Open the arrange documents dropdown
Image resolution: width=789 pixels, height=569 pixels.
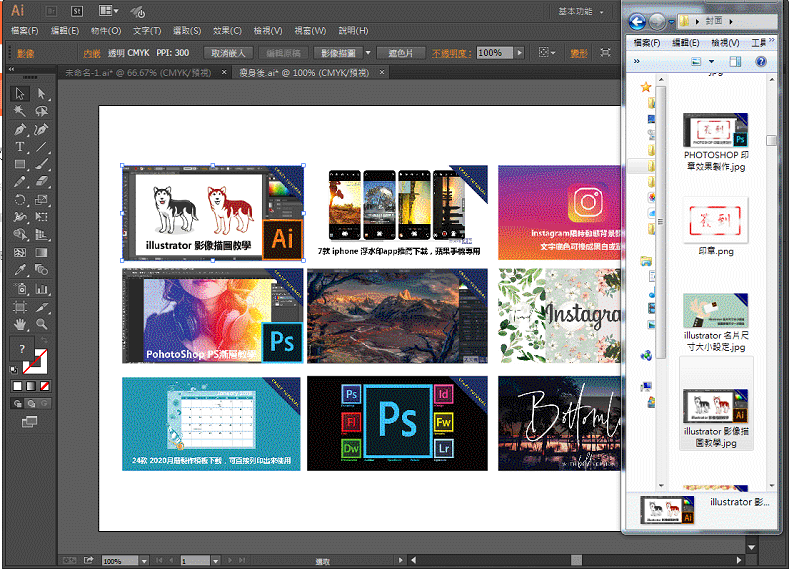(x=108, y=11)
